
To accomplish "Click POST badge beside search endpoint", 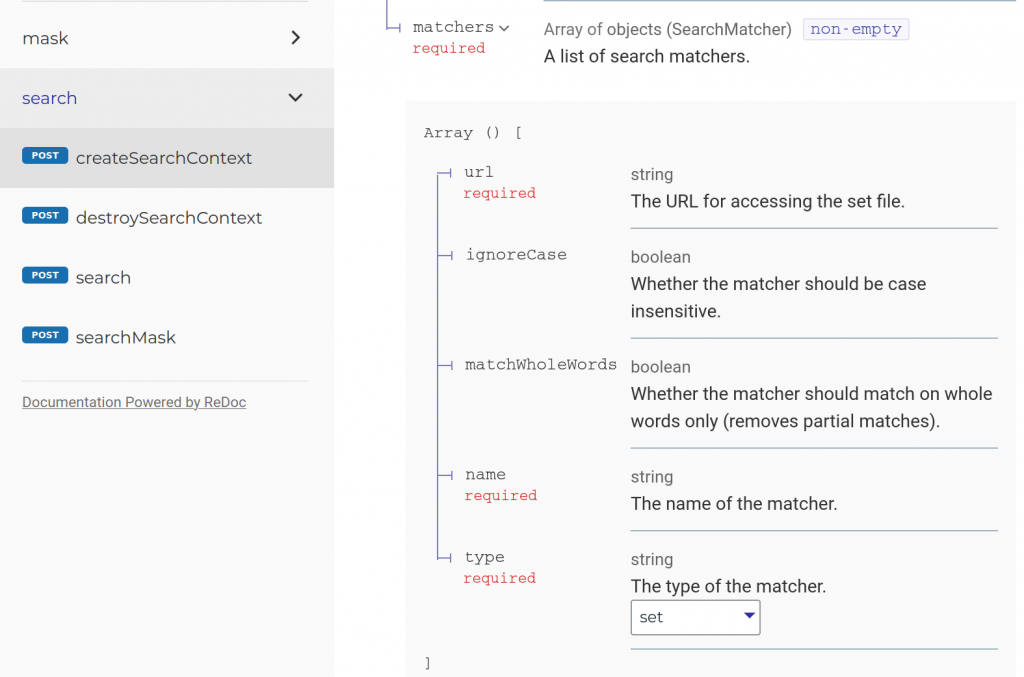I will [x=45, y=275].
